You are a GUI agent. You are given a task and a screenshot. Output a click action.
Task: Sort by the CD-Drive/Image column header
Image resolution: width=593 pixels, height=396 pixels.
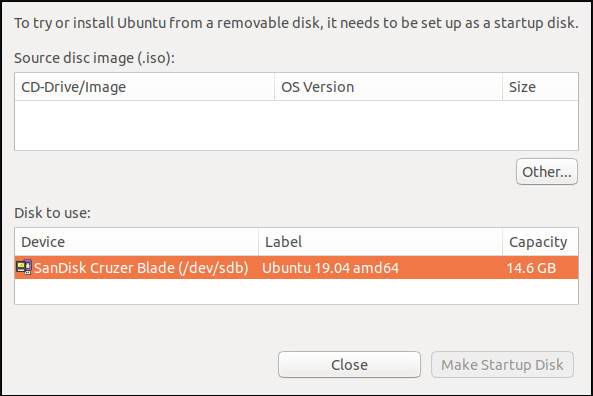[144, 87]
